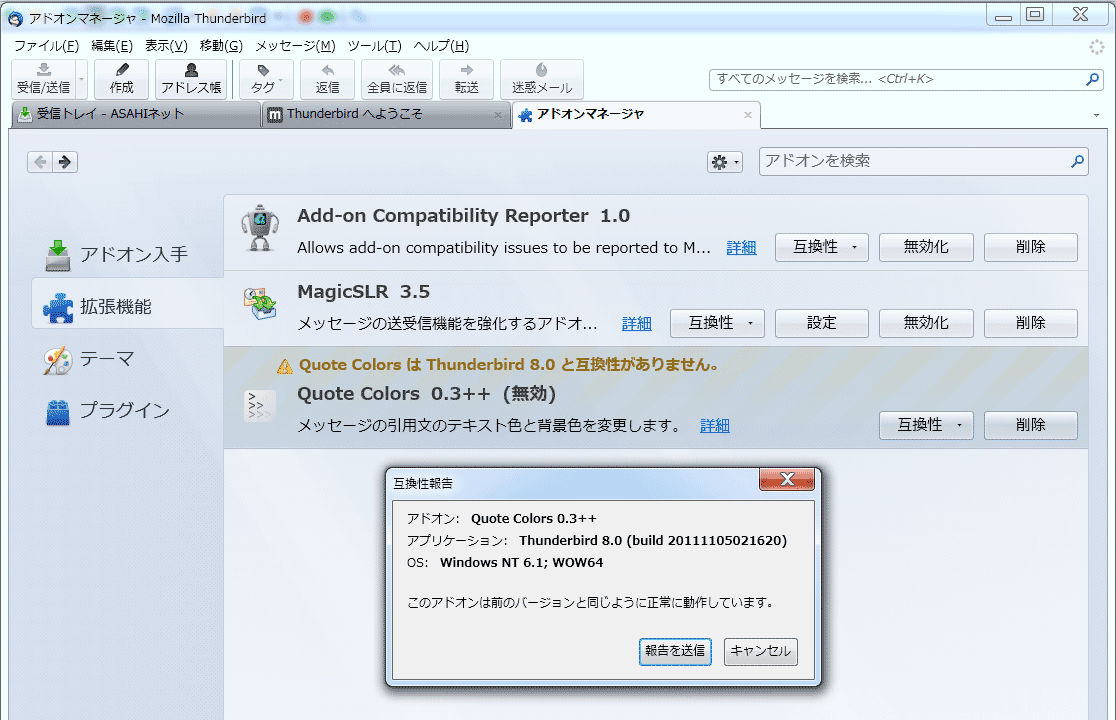The height and width of the screenshot is (720, 1116).
Task: Open the 編集(E) menu
Action: coord(112,46)
